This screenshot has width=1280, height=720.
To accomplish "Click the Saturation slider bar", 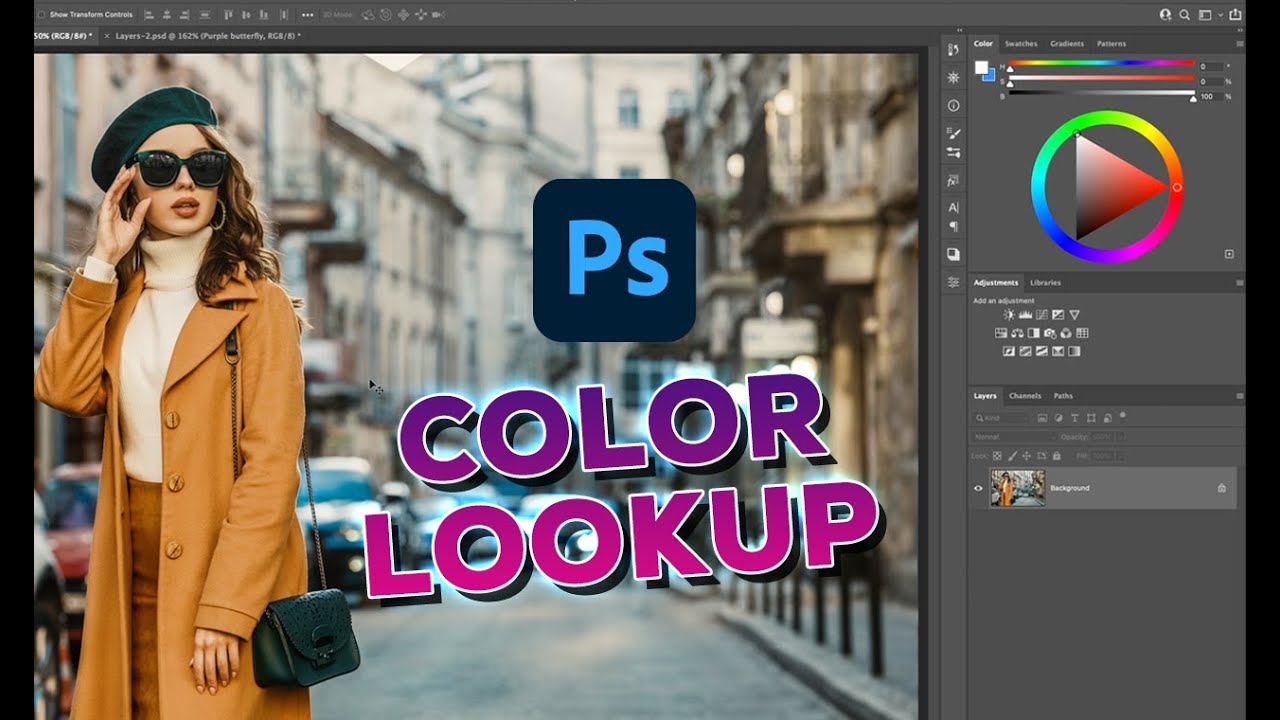I will [1101, 79].
